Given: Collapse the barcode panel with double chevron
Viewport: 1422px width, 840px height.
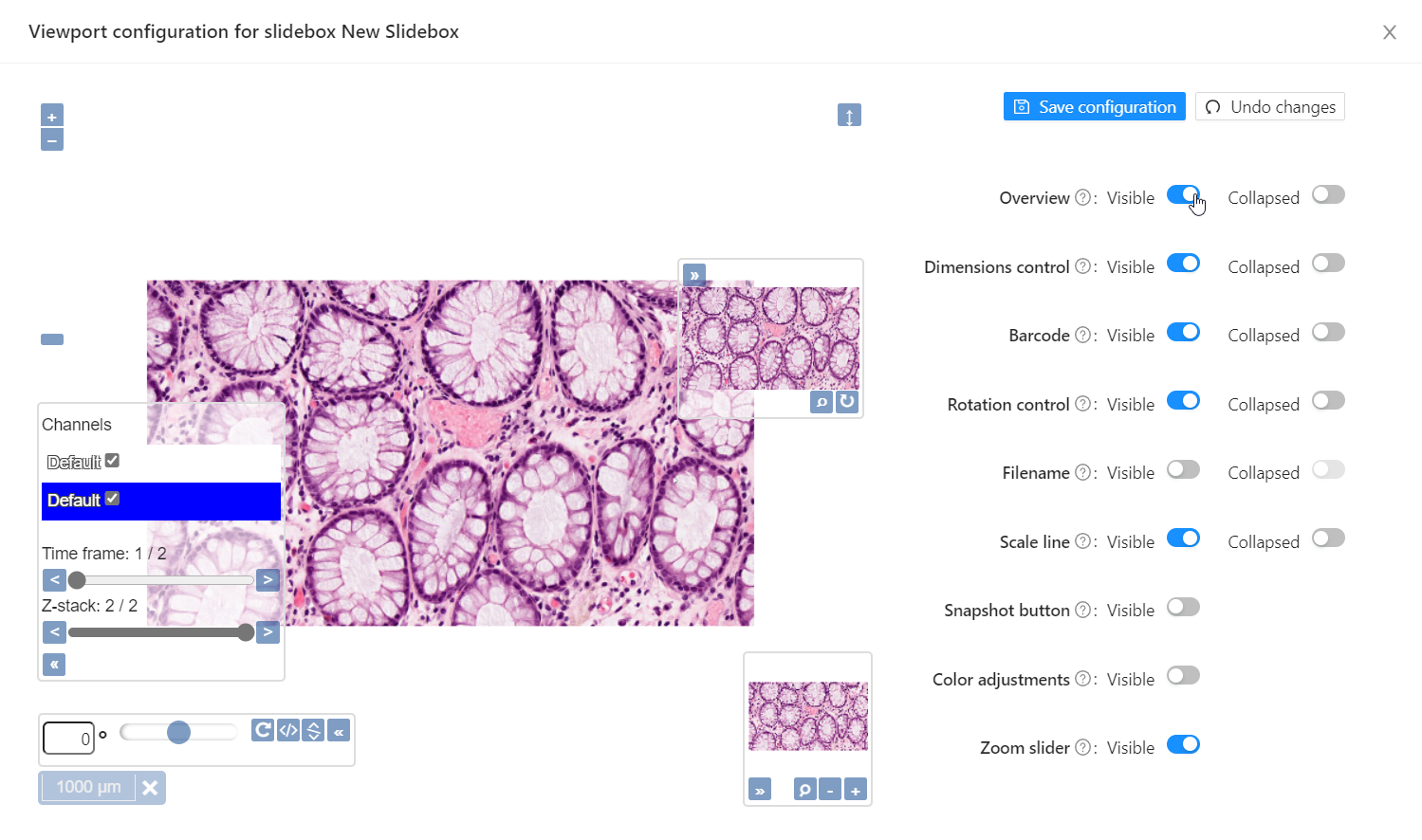Looking at the screenshot, I should coord(694,275).
